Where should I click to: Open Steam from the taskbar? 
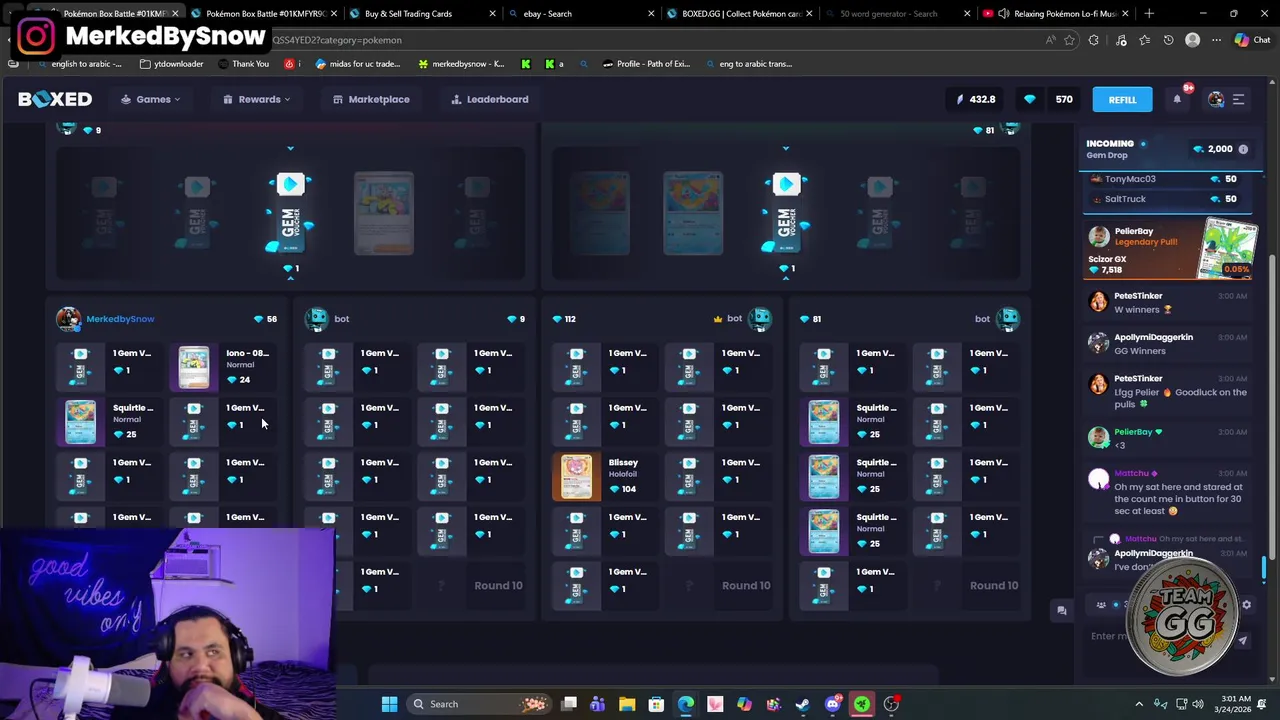(x=803, y=704)
